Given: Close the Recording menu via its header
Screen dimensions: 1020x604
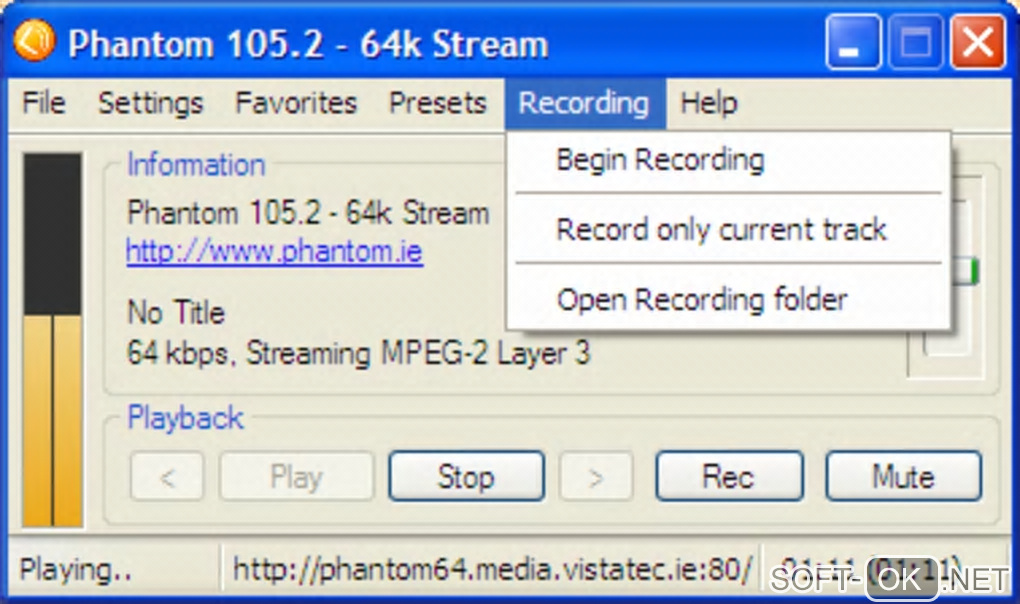Looking at the screenshot, I should [585, 103].
